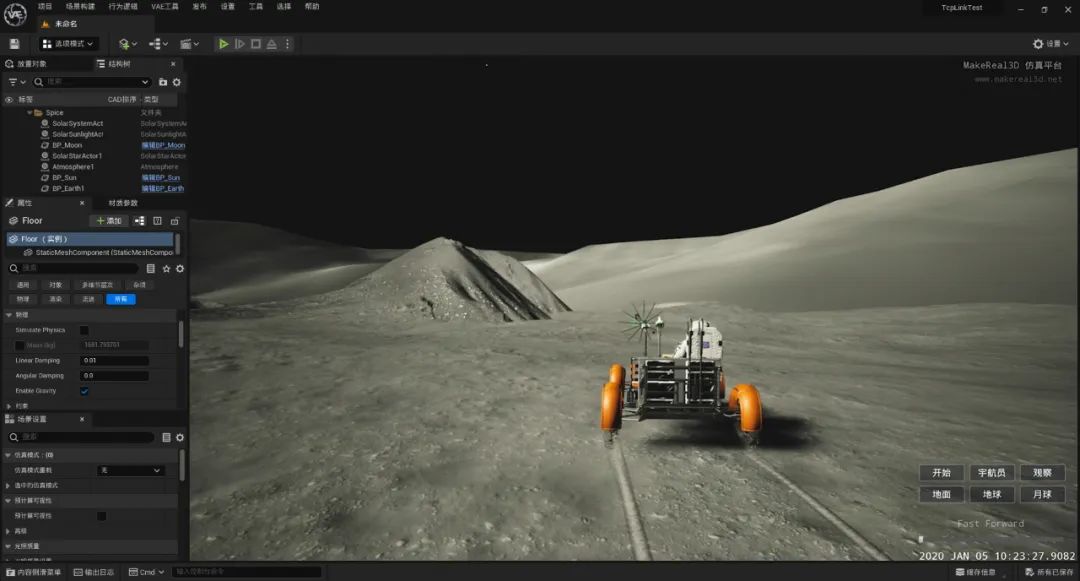
Task: Click the Eject icon next to Stop
Action: 272,43
